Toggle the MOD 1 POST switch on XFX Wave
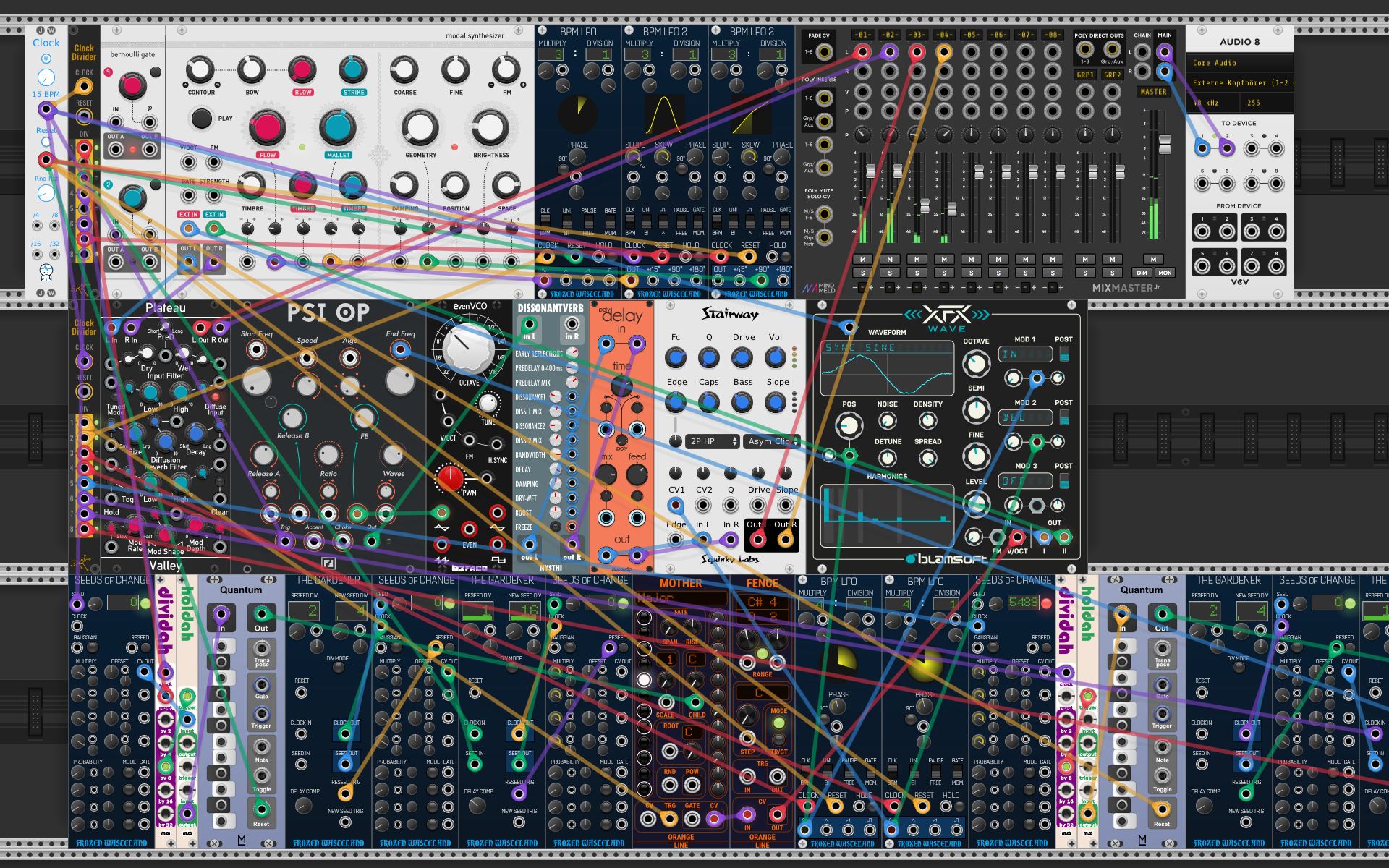This screenshot has height=868, width=1389. (x=1064, y=353)
